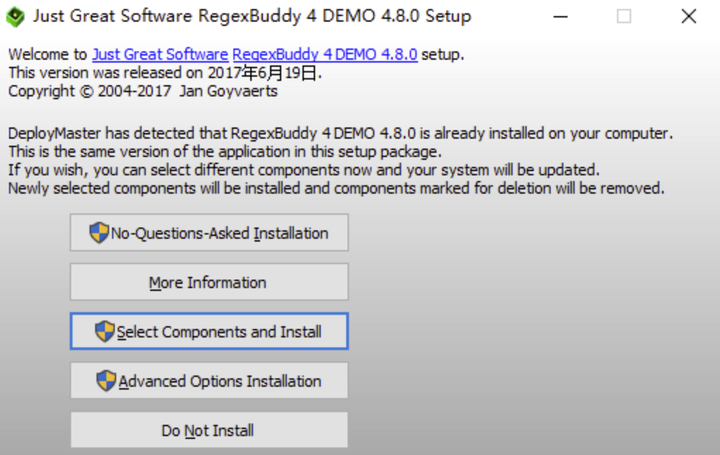The height and width of the screenshot is (455, 720).
Task: Click the Copyright Jan Goyvaerts line
Action: tap(143, 91)
